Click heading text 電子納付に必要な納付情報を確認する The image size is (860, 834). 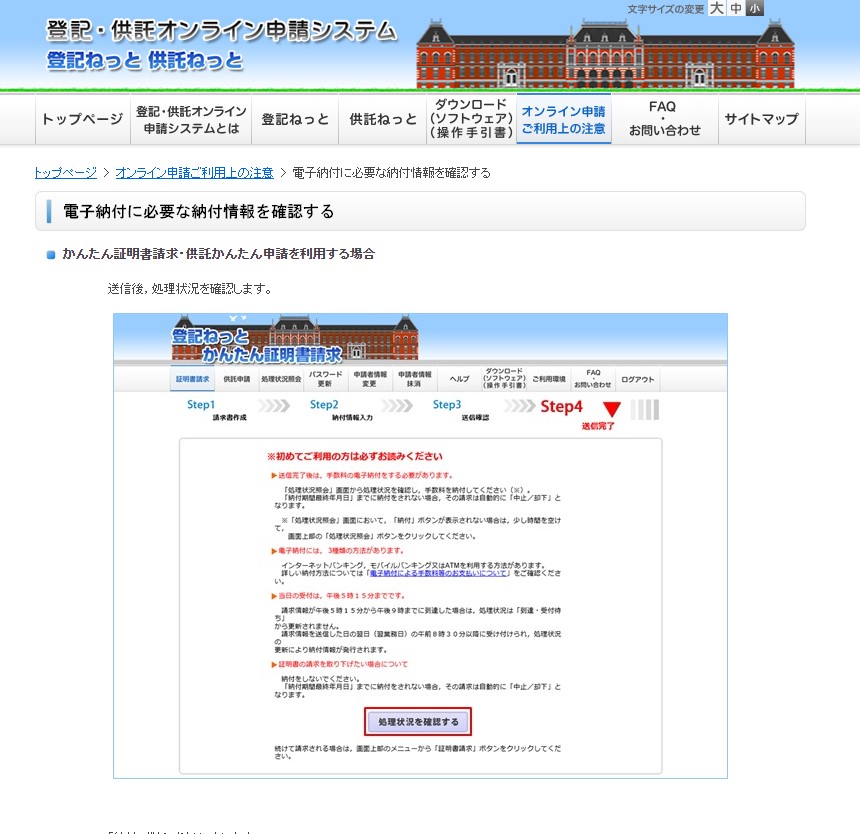pyautogui.click(x=199, y=212)
